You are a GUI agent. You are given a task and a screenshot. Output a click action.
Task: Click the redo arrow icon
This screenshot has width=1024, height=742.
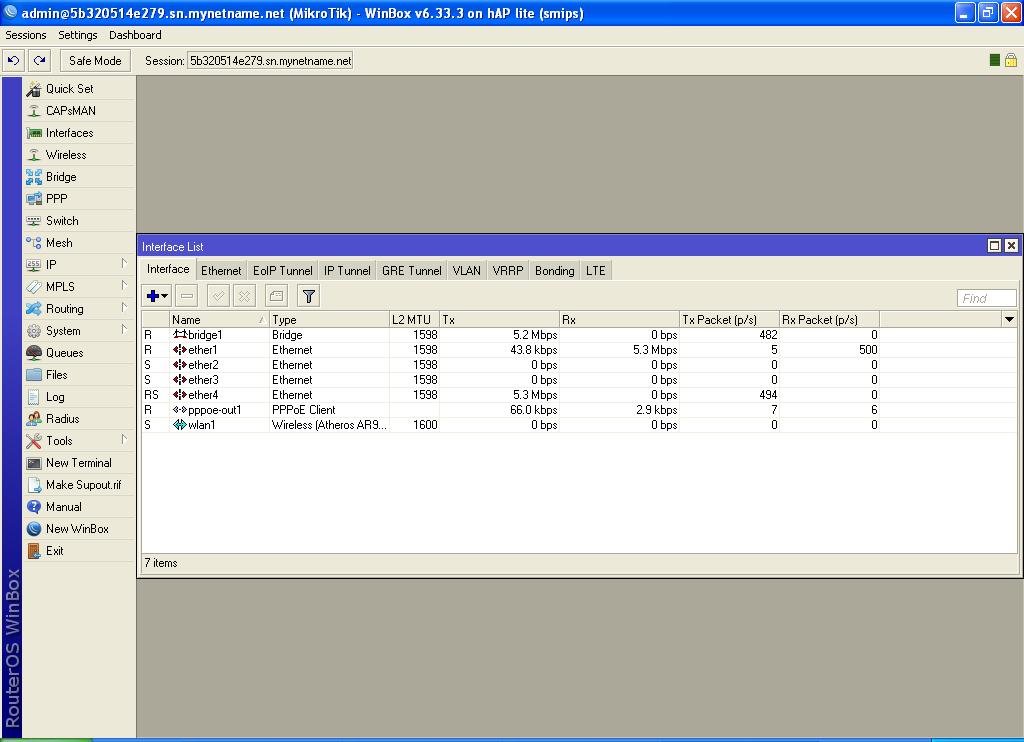coord(39,60)
